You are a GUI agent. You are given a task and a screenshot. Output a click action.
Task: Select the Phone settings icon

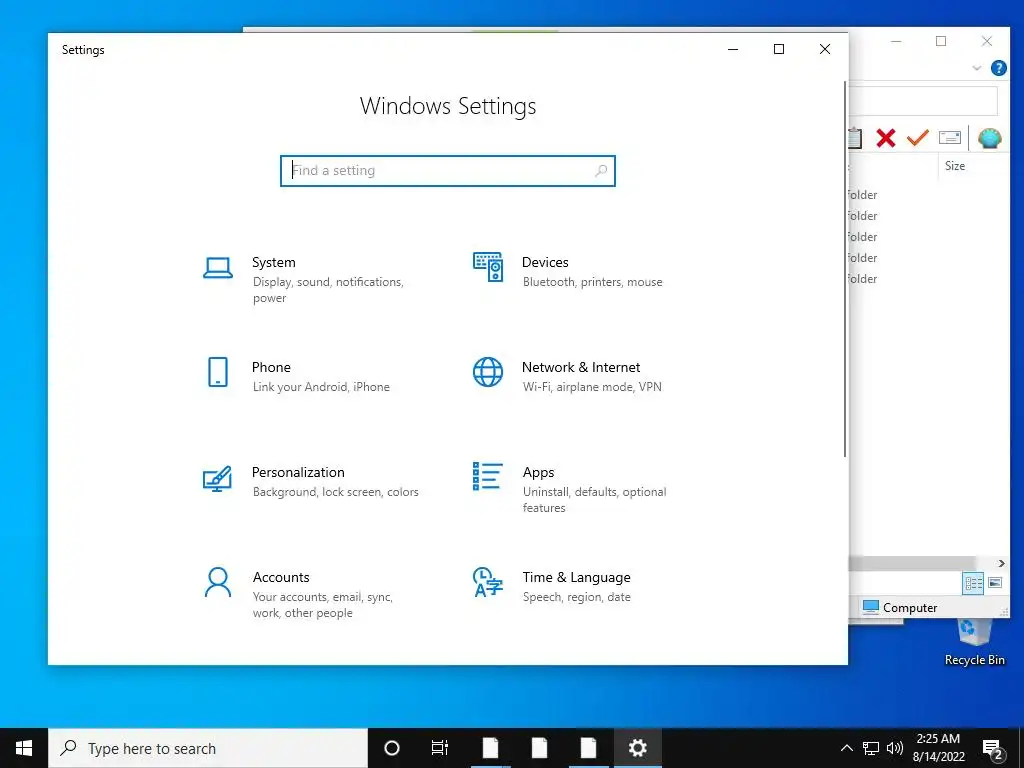pyautogui.click(x=217, y=372)
